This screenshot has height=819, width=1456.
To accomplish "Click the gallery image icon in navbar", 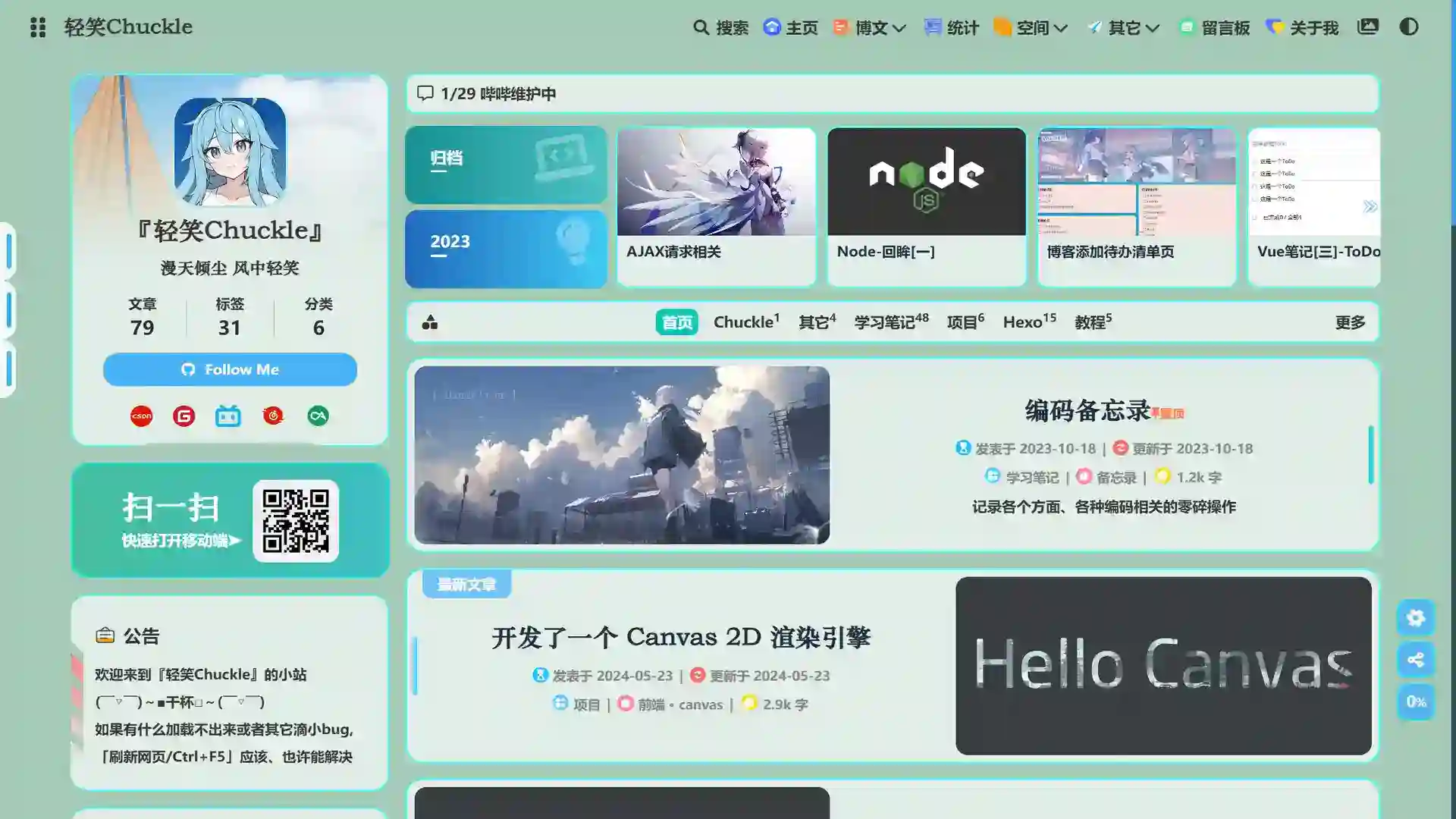I will point(1367,27).
